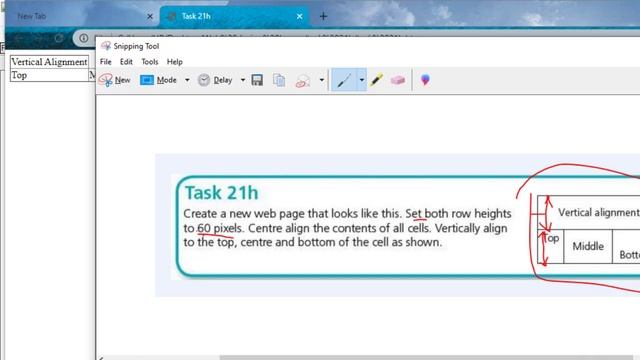Viewport: 640px width, 360px height.
Task: Close the Task 21h browser tab
Action: [300, 16]
